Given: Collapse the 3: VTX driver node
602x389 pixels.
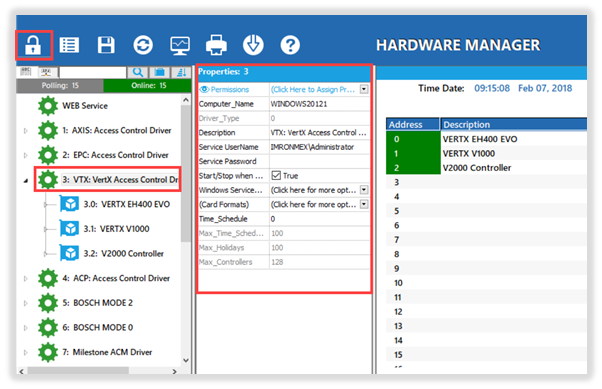Looking at the screenshot, I should [26, 180].
